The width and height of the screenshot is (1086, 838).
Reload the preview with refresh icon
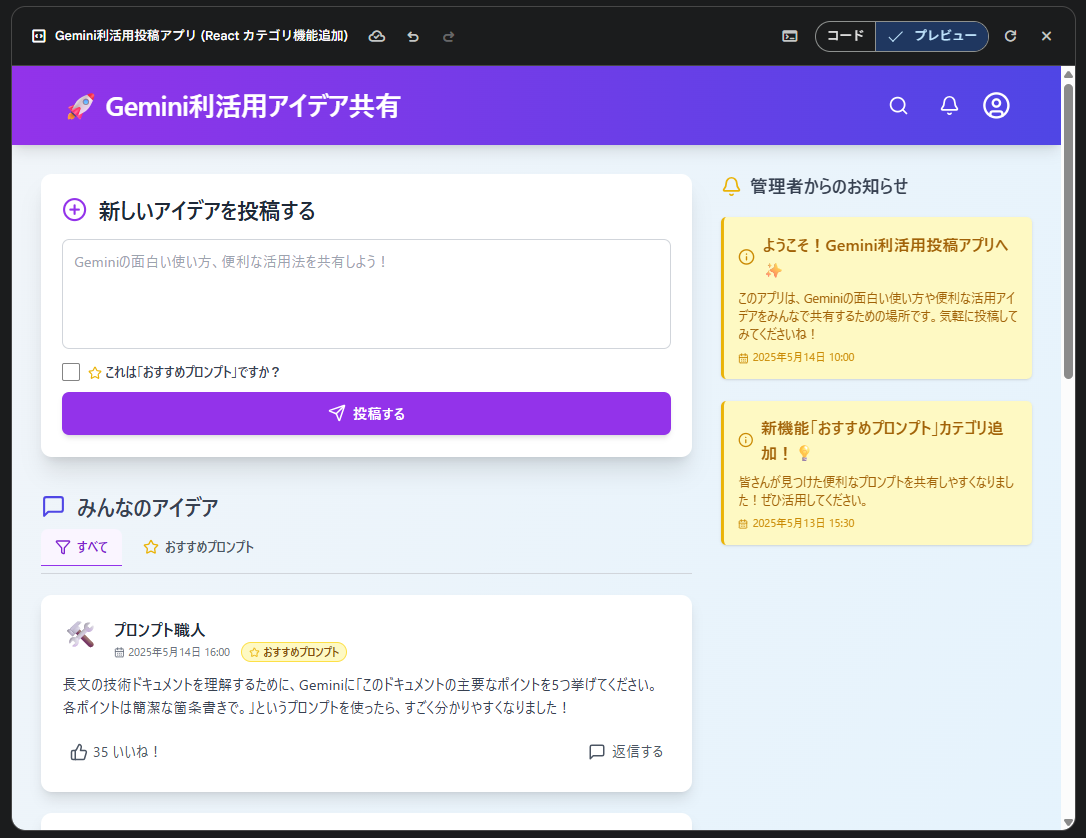tap(1011, 36)
